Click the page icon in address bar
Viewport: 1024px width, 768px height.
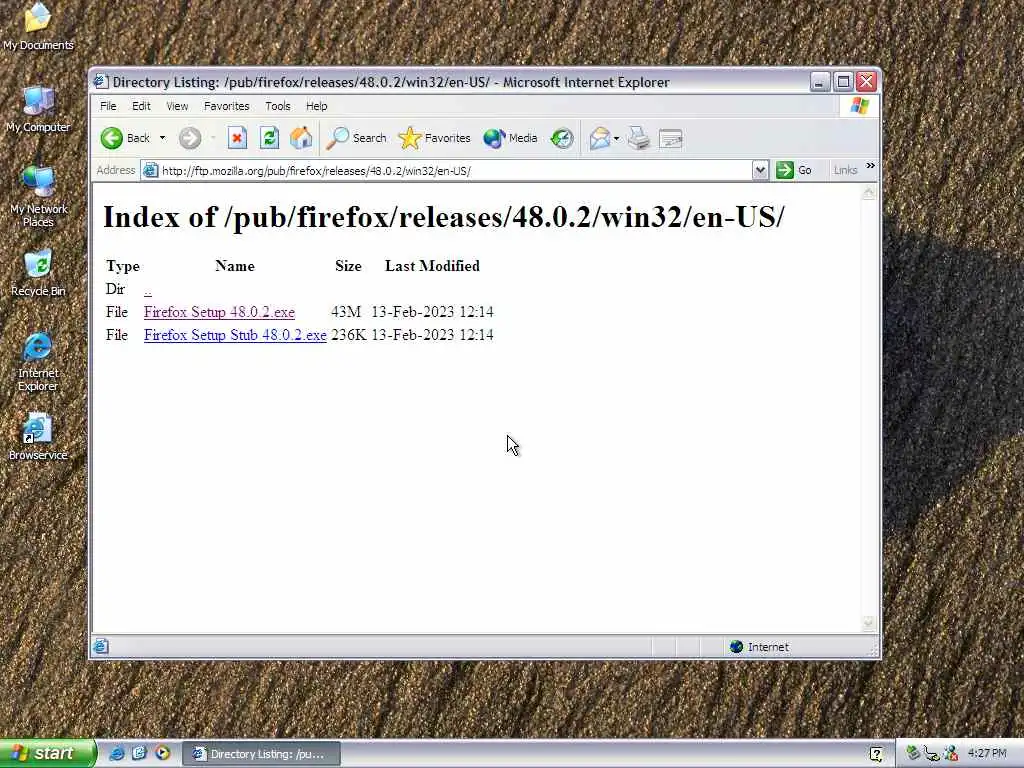pyautogui.click(x=150, y=170)
